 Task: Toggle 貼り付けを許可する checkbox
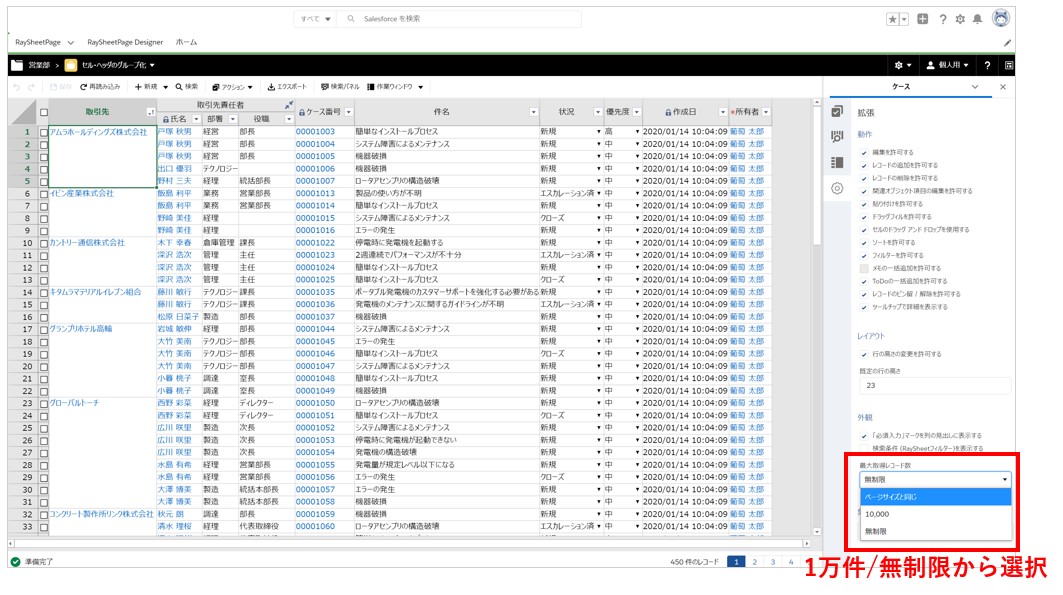point(864,204)
